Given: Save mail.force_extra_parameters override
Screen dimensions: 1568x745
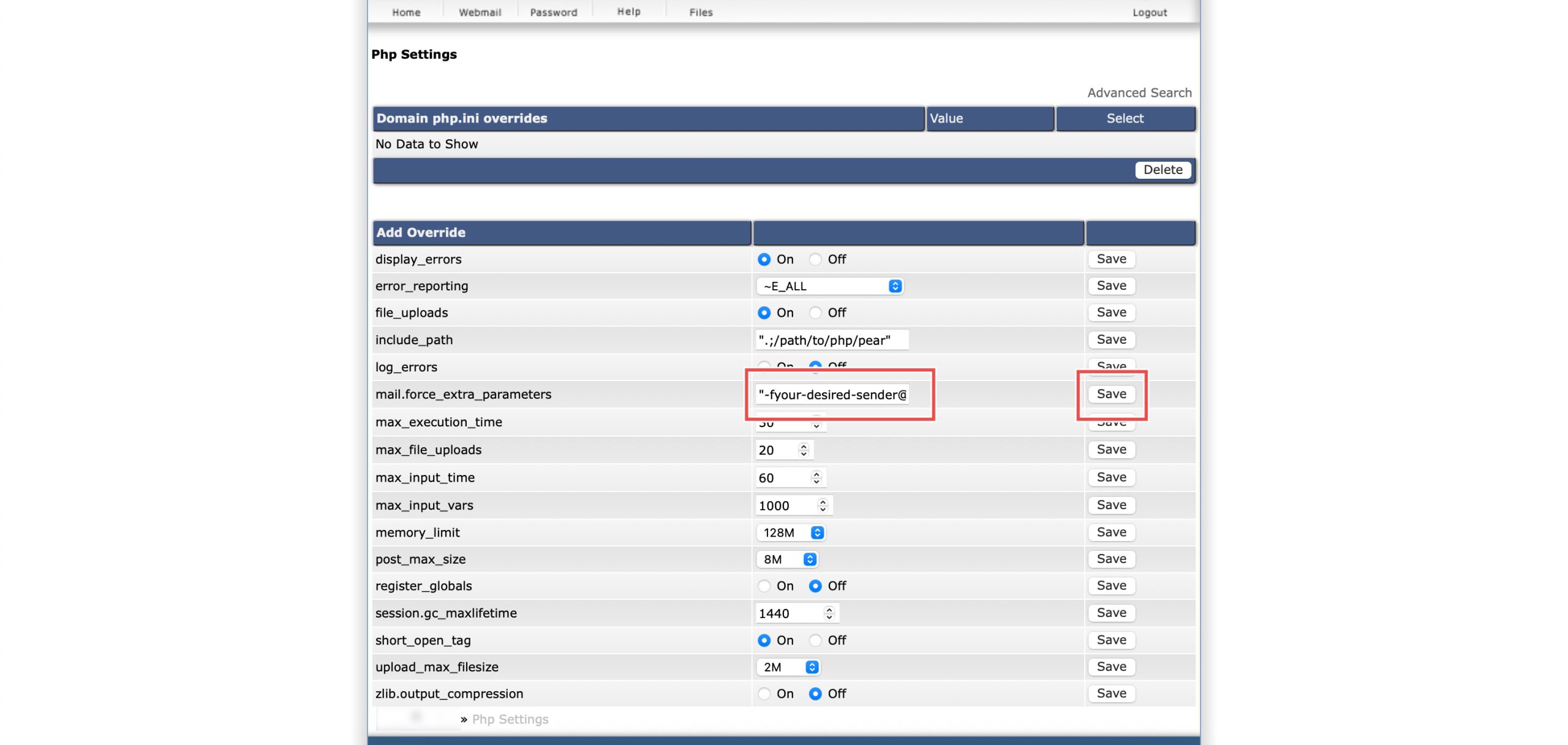Looking at the screenshot, I should (x=1111, y=394).
